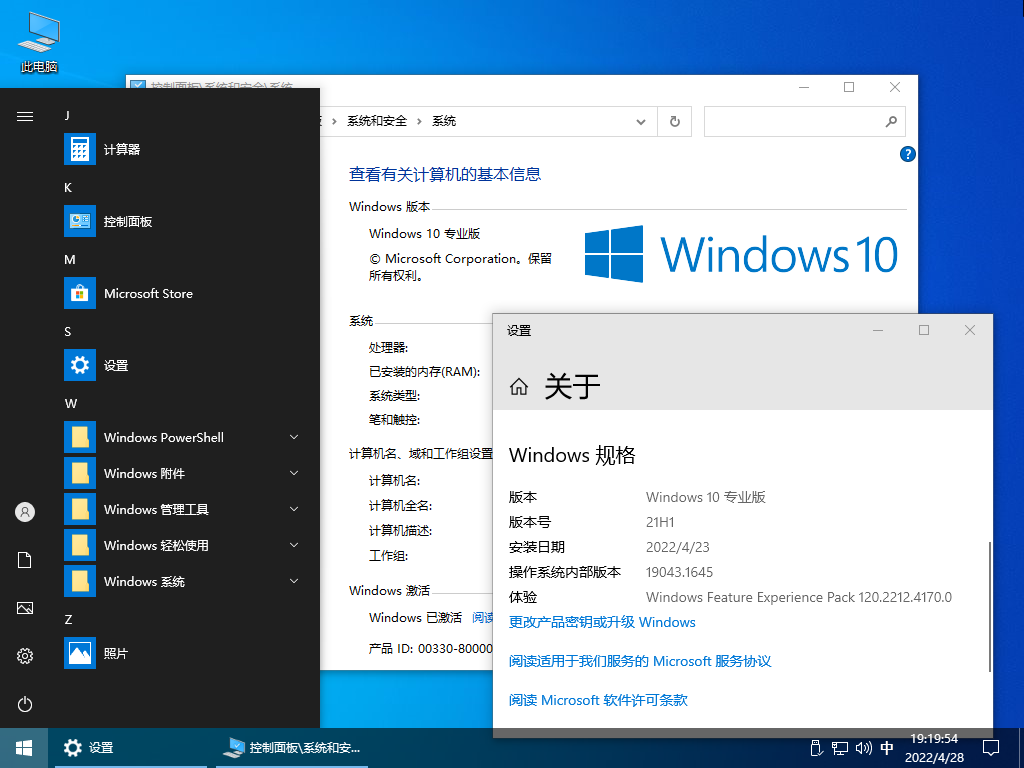1024x768 pixels.
Task: Click the 阅读 link beside Windows 已激活
Action: pos(482,617)
